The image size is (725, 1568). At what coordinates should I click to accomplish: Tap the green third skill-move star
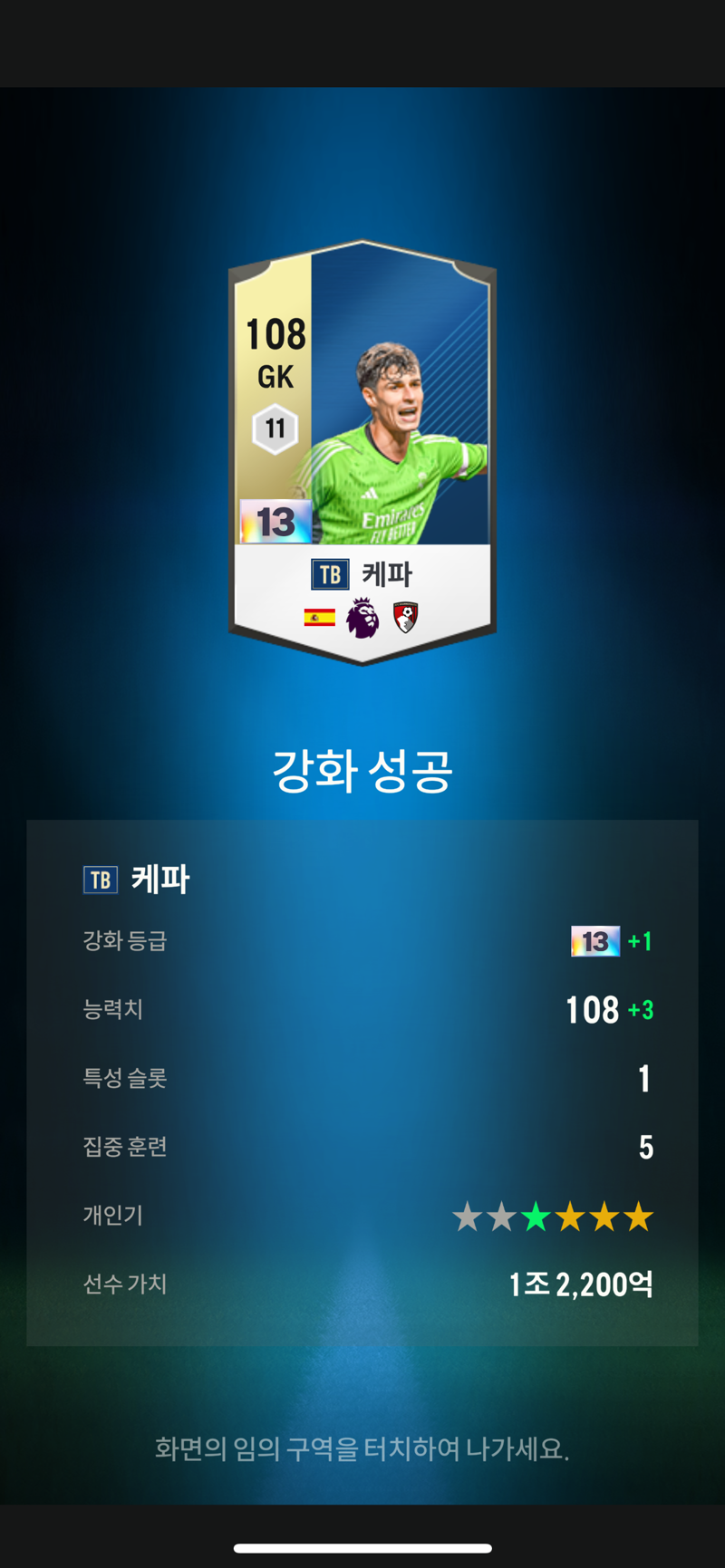coord(536,1217)
